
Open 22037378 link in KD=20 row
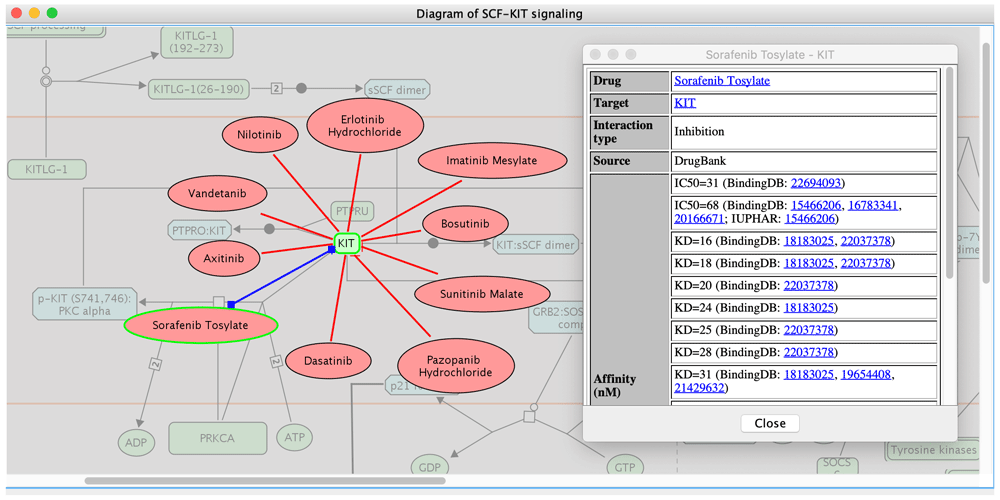point(809,285)
